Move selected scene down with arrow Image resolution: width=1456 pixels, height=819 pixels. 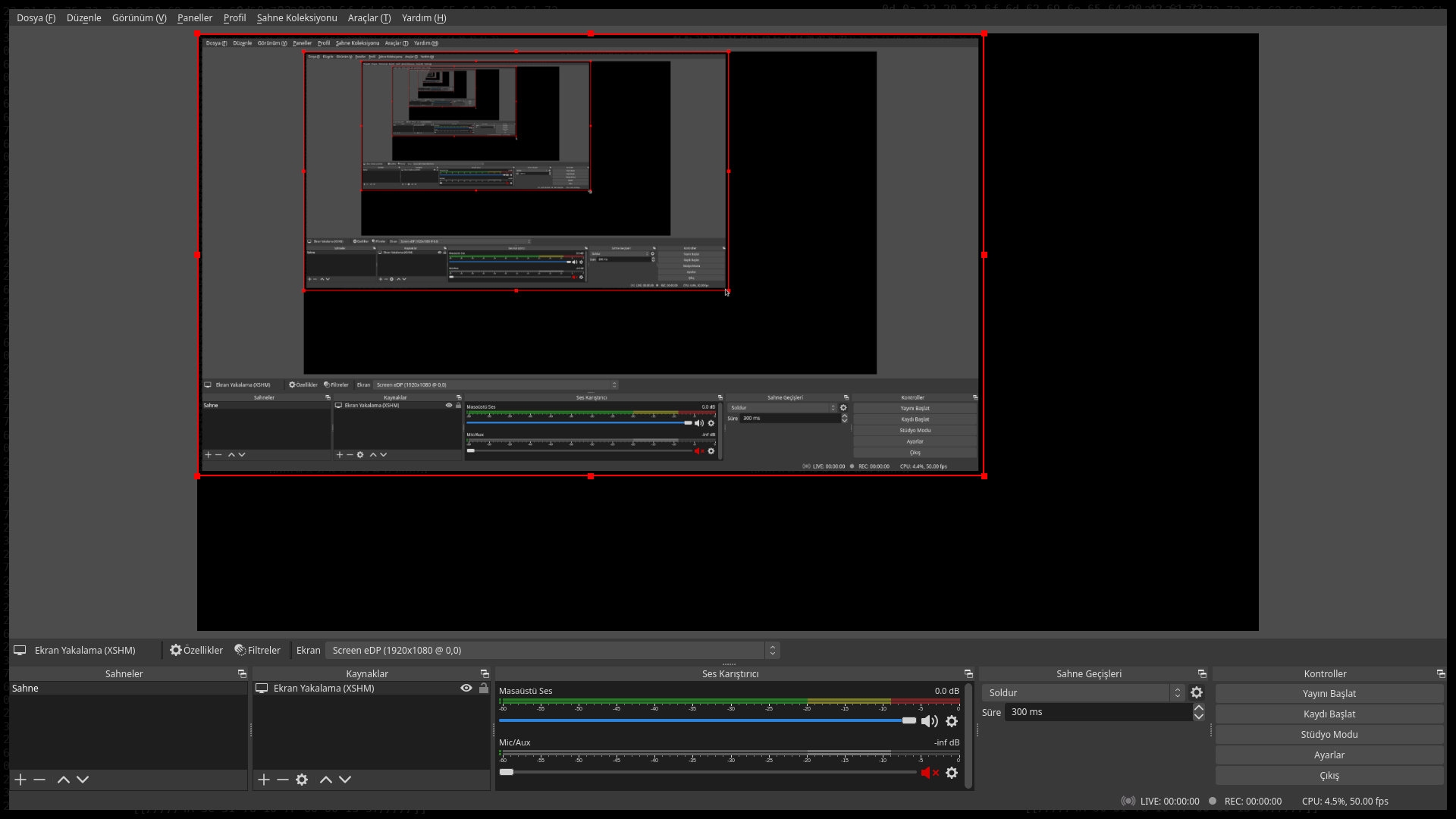[x=83, y=780]
